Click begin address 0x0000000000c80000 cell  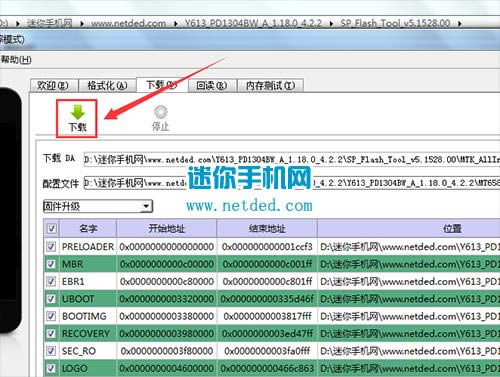tap(167, 281)
